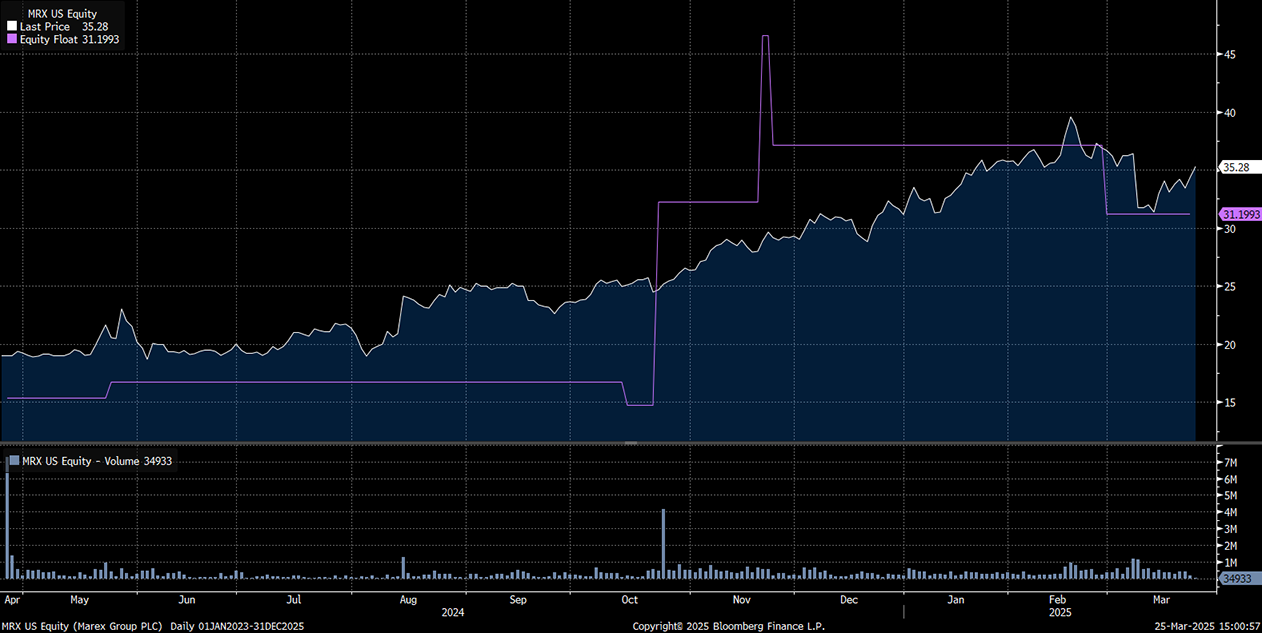Click the price line peak in February

[x=1071, y=118]
